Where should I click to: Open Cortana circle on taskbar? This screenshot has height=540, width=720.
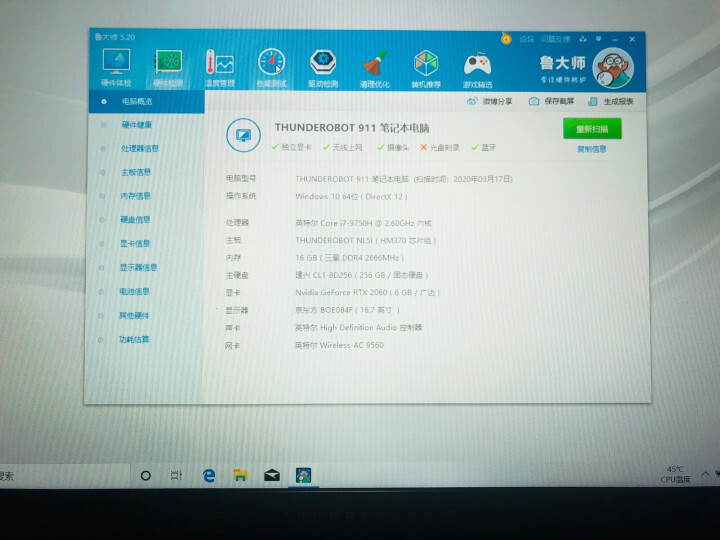[x=146, y=476]
